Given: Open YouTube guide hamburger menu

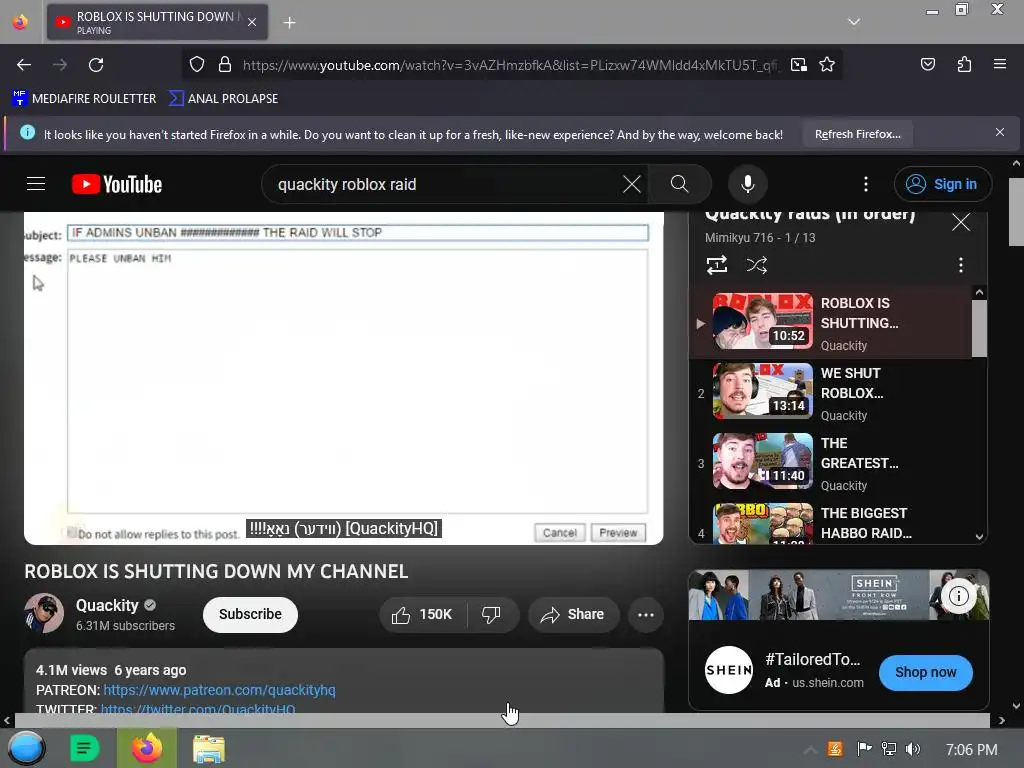Looking at the screenshot, I should coord(36,184).
